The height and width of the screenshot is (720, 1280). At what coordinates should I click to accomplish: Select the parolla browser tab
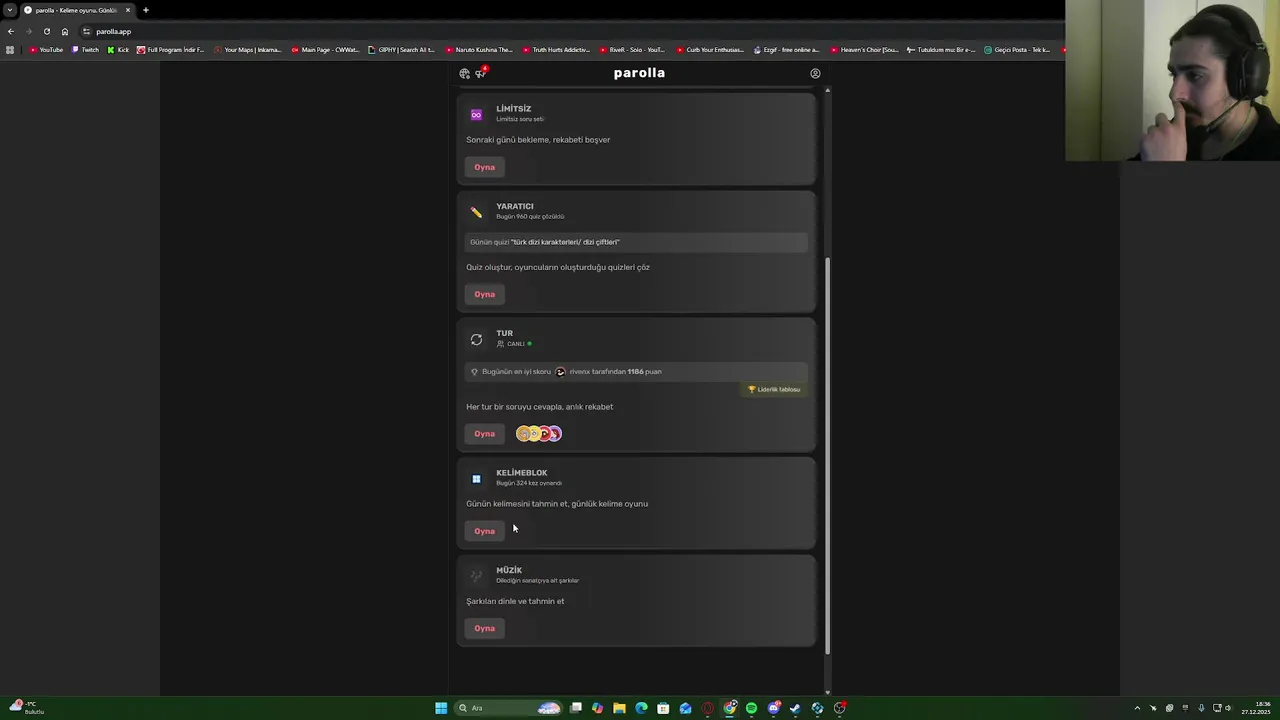(76, 10)
